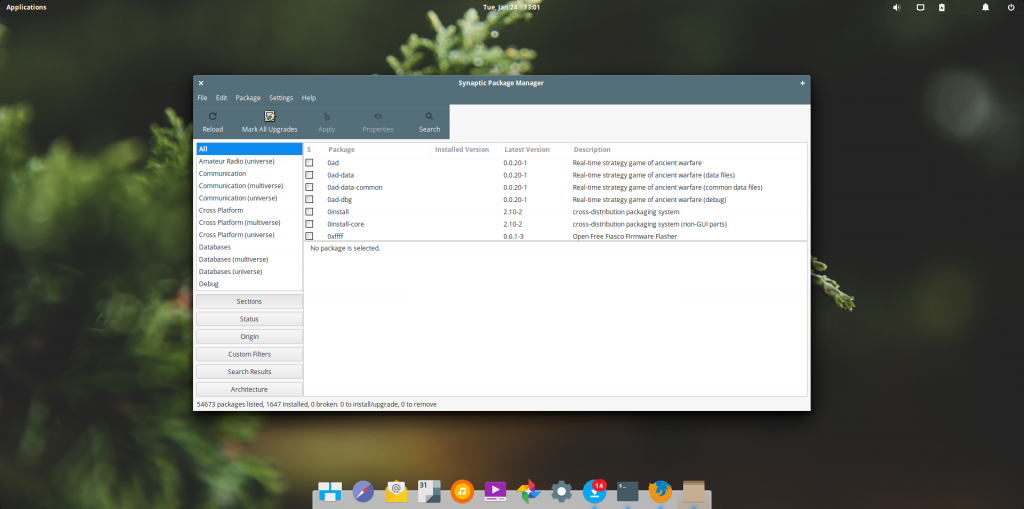The image size is (1024, 509).
Task: Open Search from the toolbar
Action: [x=429, y=116]
